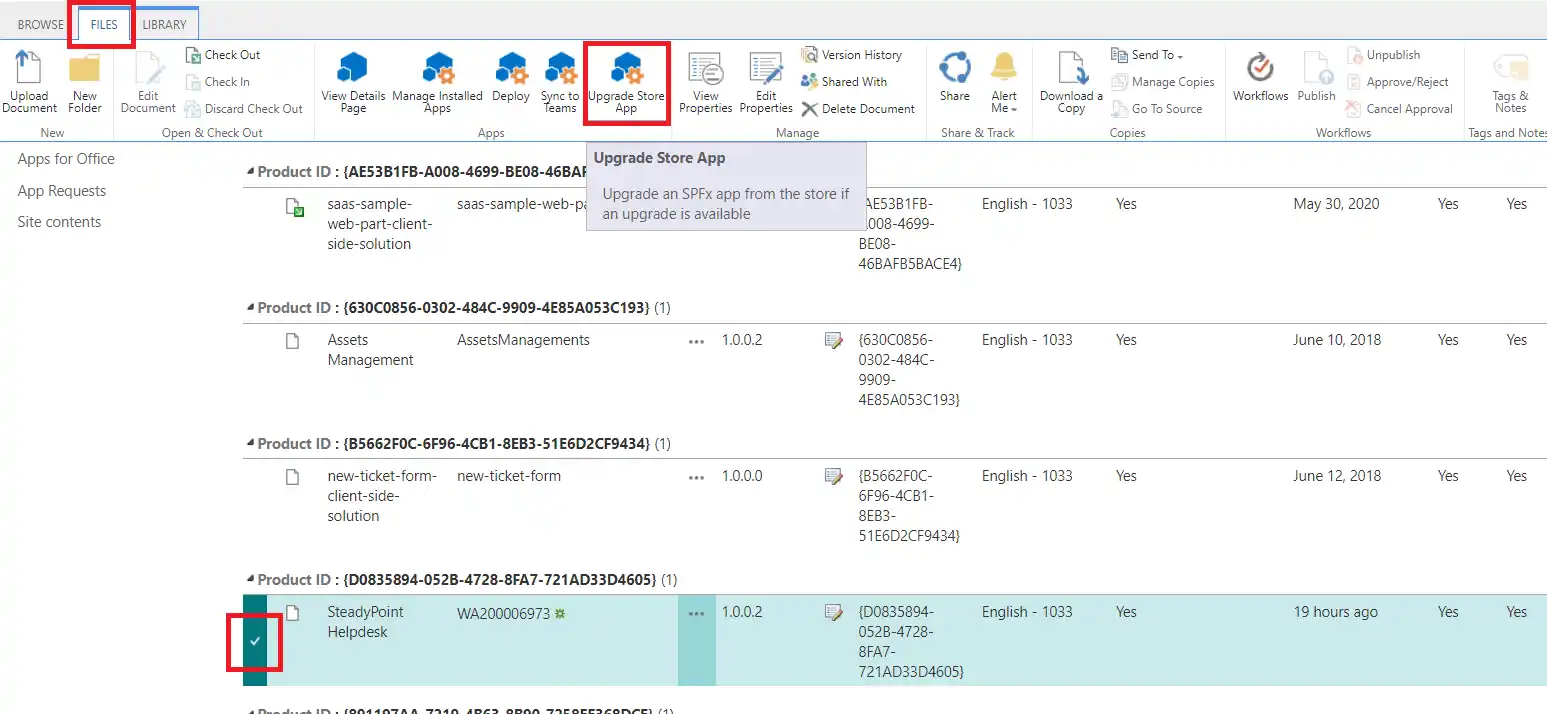Viewport: 1547px width, 714px height.
Task: Click edit icon in Assets Management row
Action: (833, 341)
